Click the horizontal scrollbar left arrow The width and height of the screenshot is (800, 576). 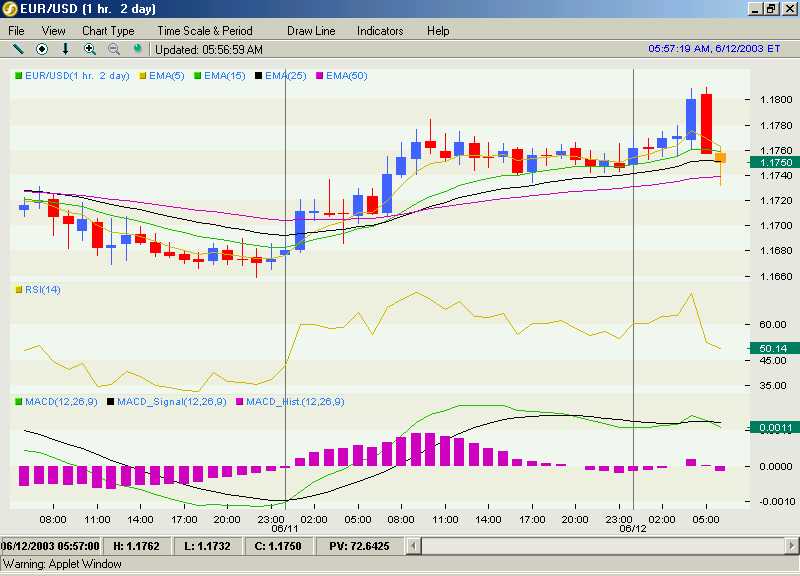[x=414, y=546]
